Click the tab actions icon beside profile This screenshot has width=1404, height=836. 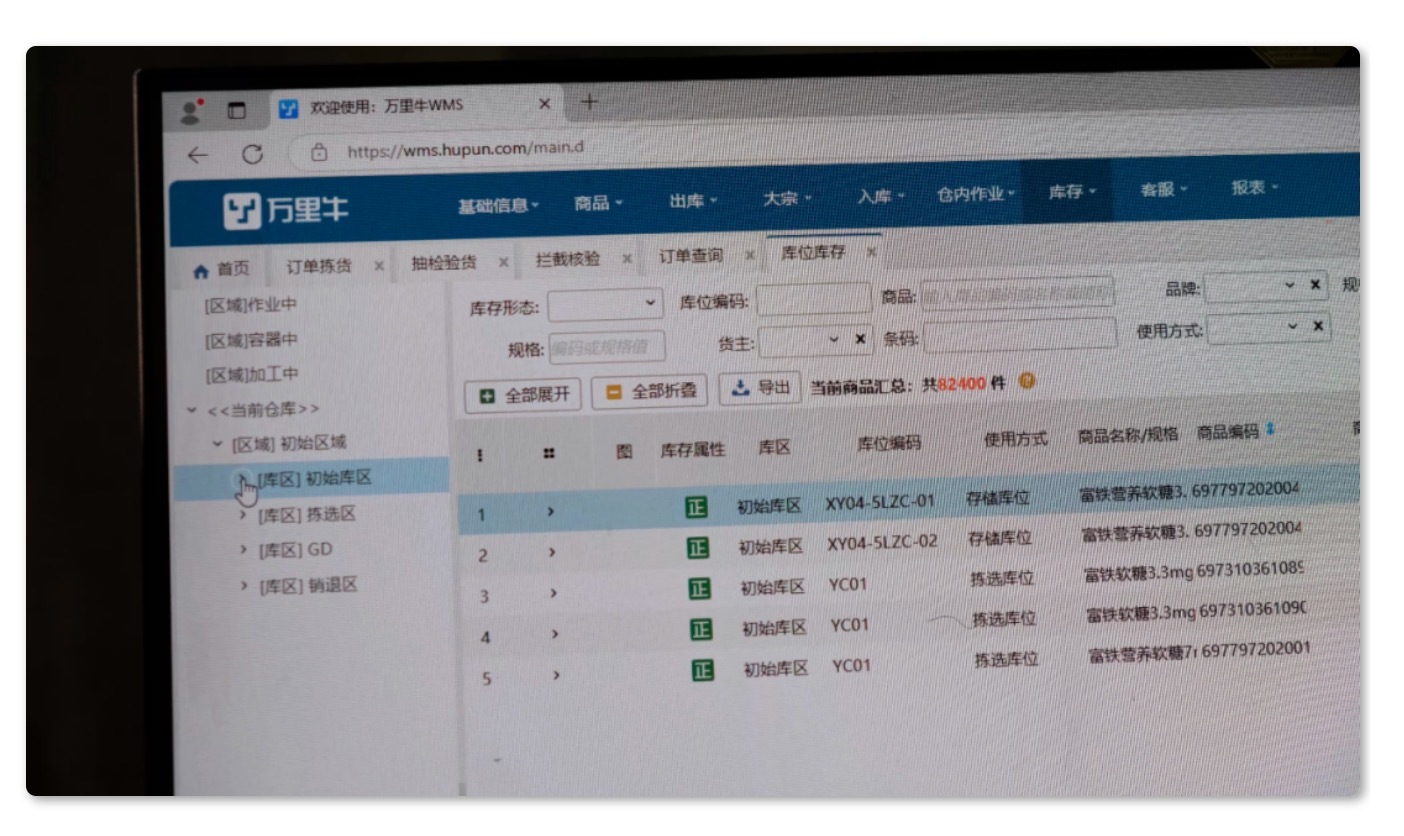pos(237,111)
